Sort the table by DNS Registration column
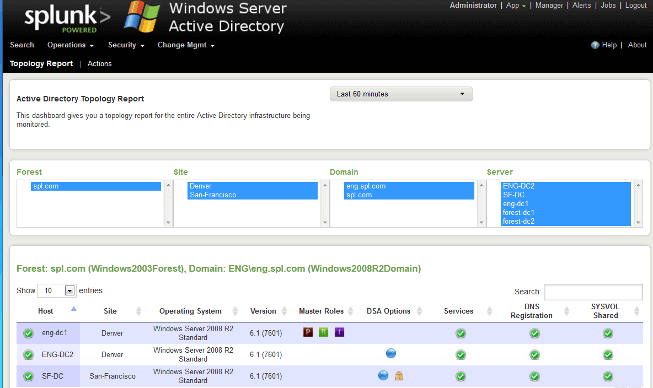This screenshot has height=388, width=653. 532,311
